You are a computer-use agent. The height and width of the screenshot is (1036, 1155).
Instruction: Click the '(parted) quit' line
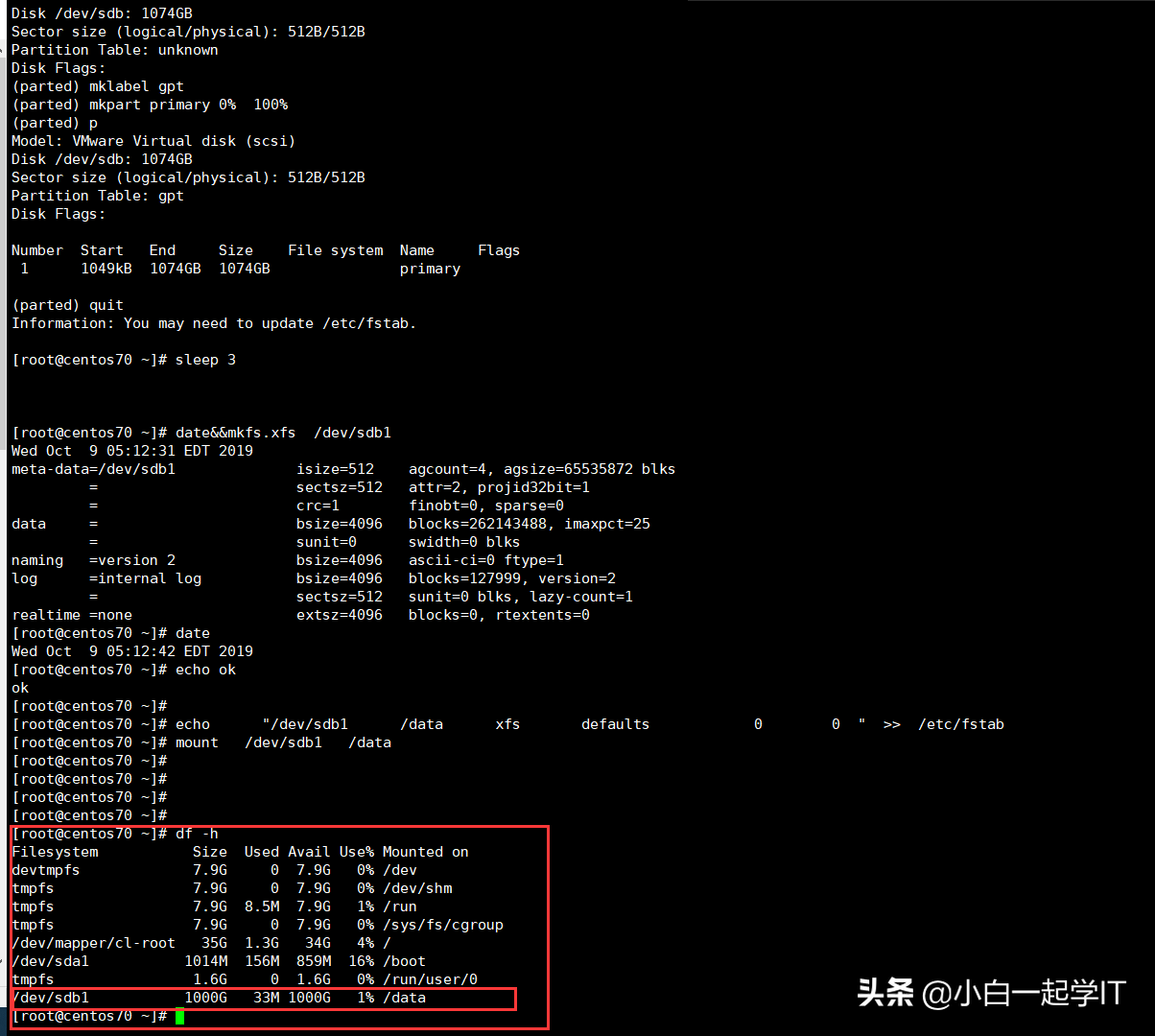(x=67, y=305)
